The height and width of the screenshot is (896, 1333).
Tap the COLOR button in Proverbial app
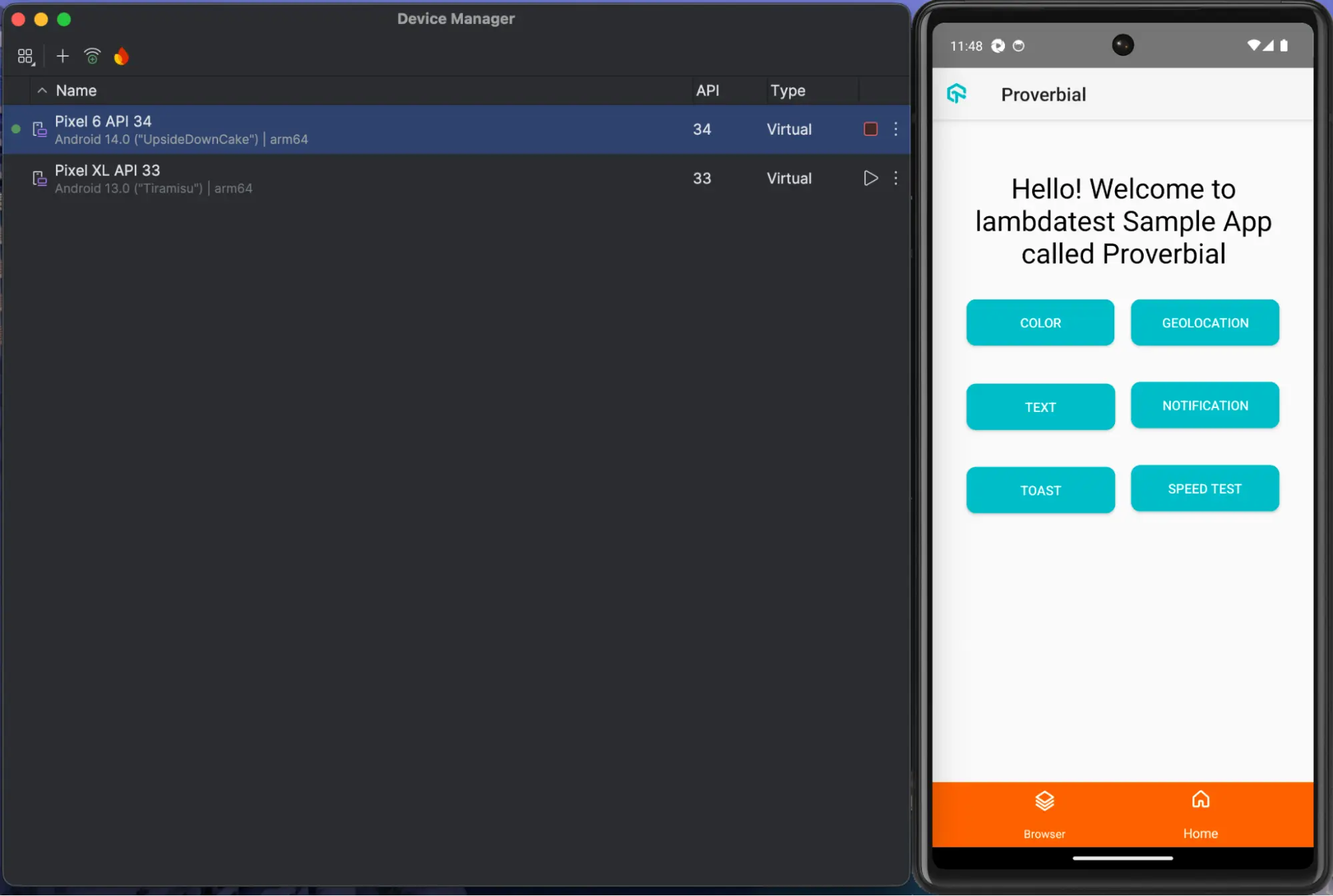(x=1040, y=323)
